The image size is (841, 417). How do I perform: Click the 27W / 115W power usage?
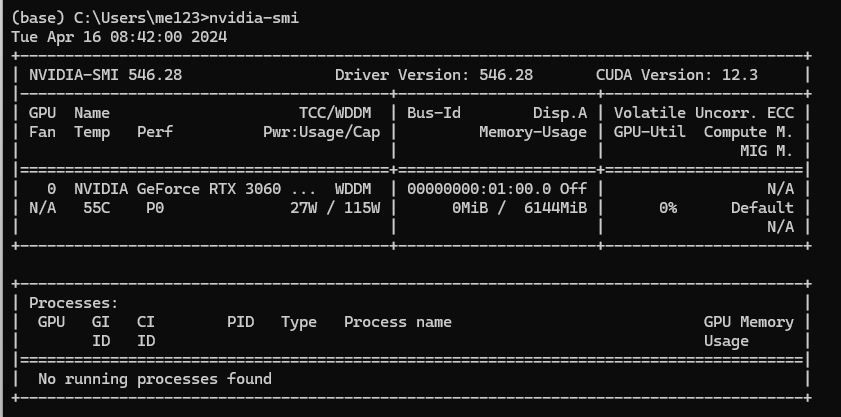[335, 208]
